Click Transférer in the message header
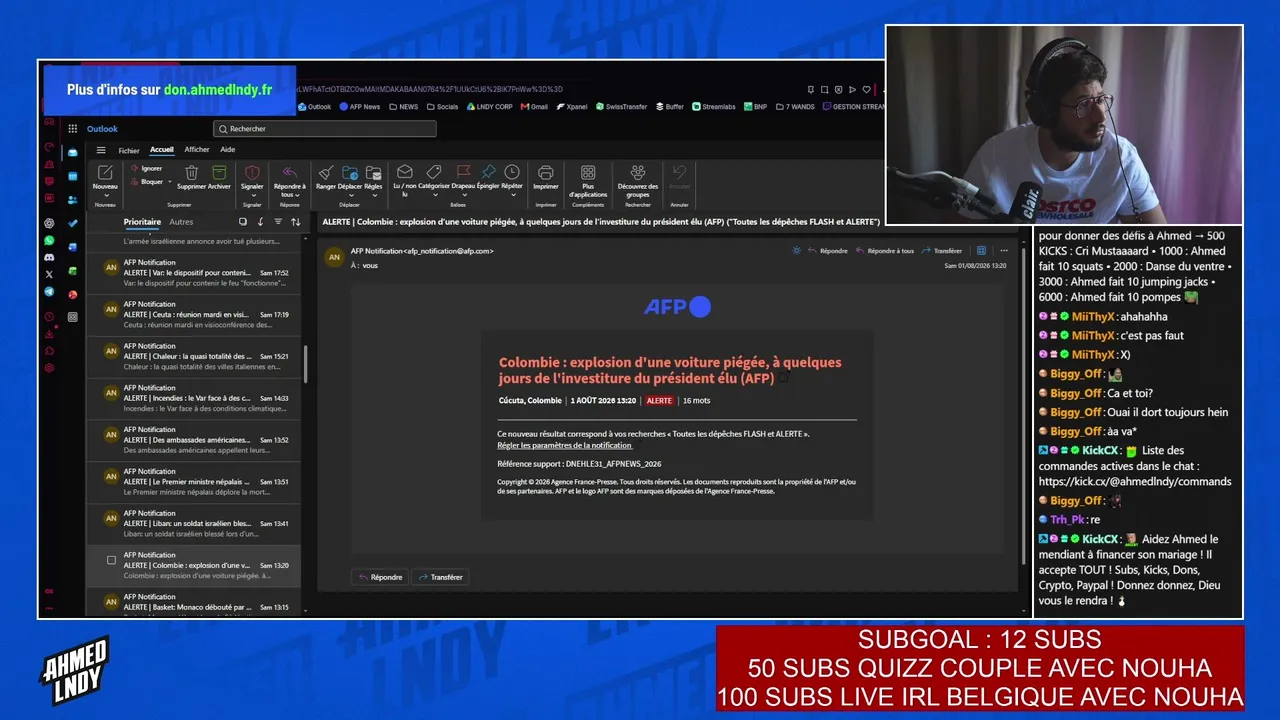 click(x=942, y=251)
